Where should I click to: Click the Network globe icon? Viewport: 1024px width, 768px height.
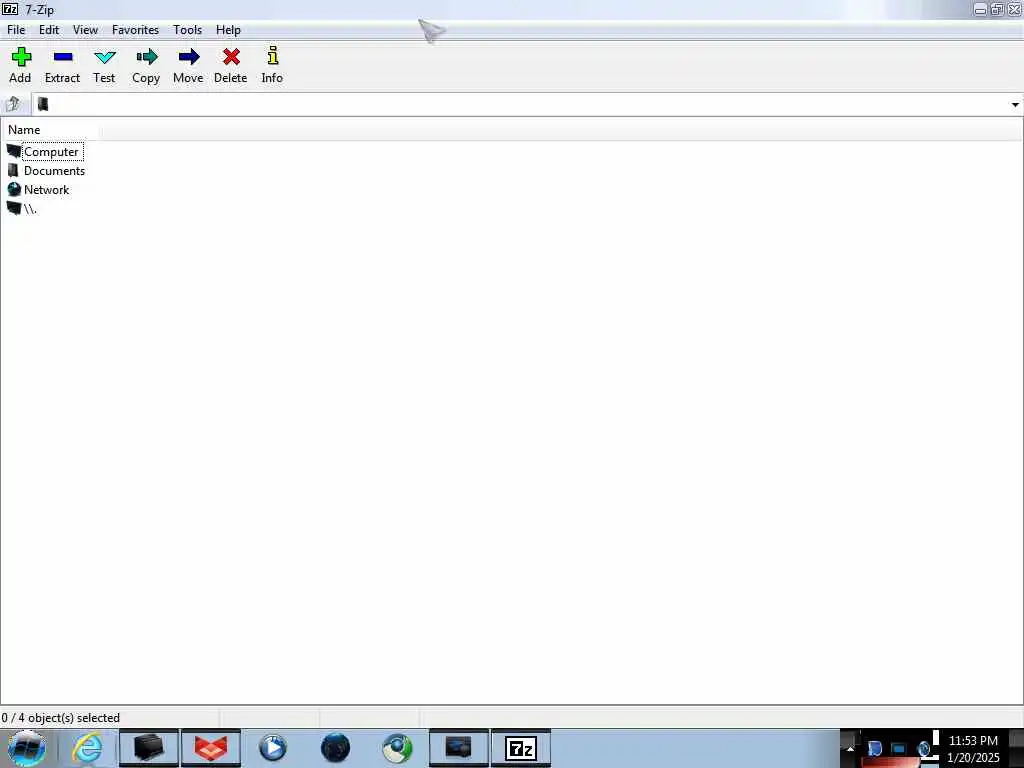(x=14, y=189)
